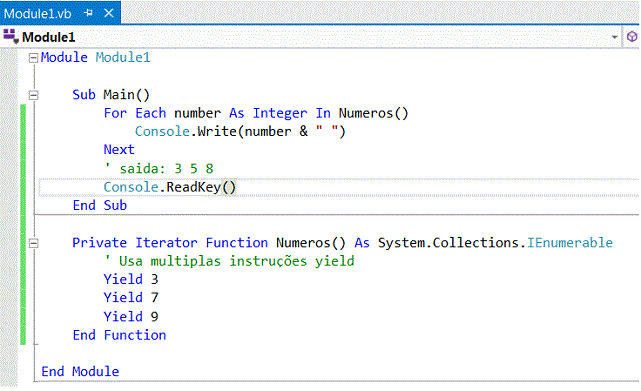641x391 pixels.
Task: Collapse the Numeros function outlining box
Action: [33, 243]
